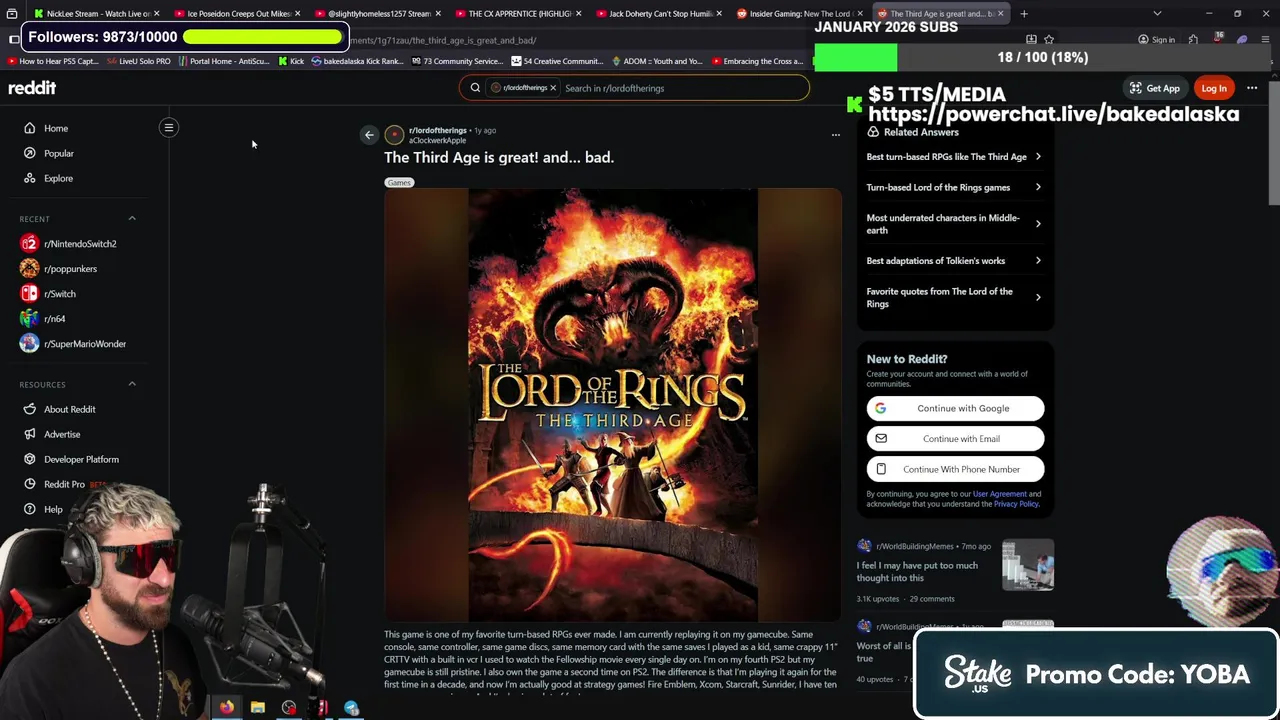The image size is (1280, 720).
Task: Open LiveU Solo PRO bookmark
Action: [x=138, y=61]
